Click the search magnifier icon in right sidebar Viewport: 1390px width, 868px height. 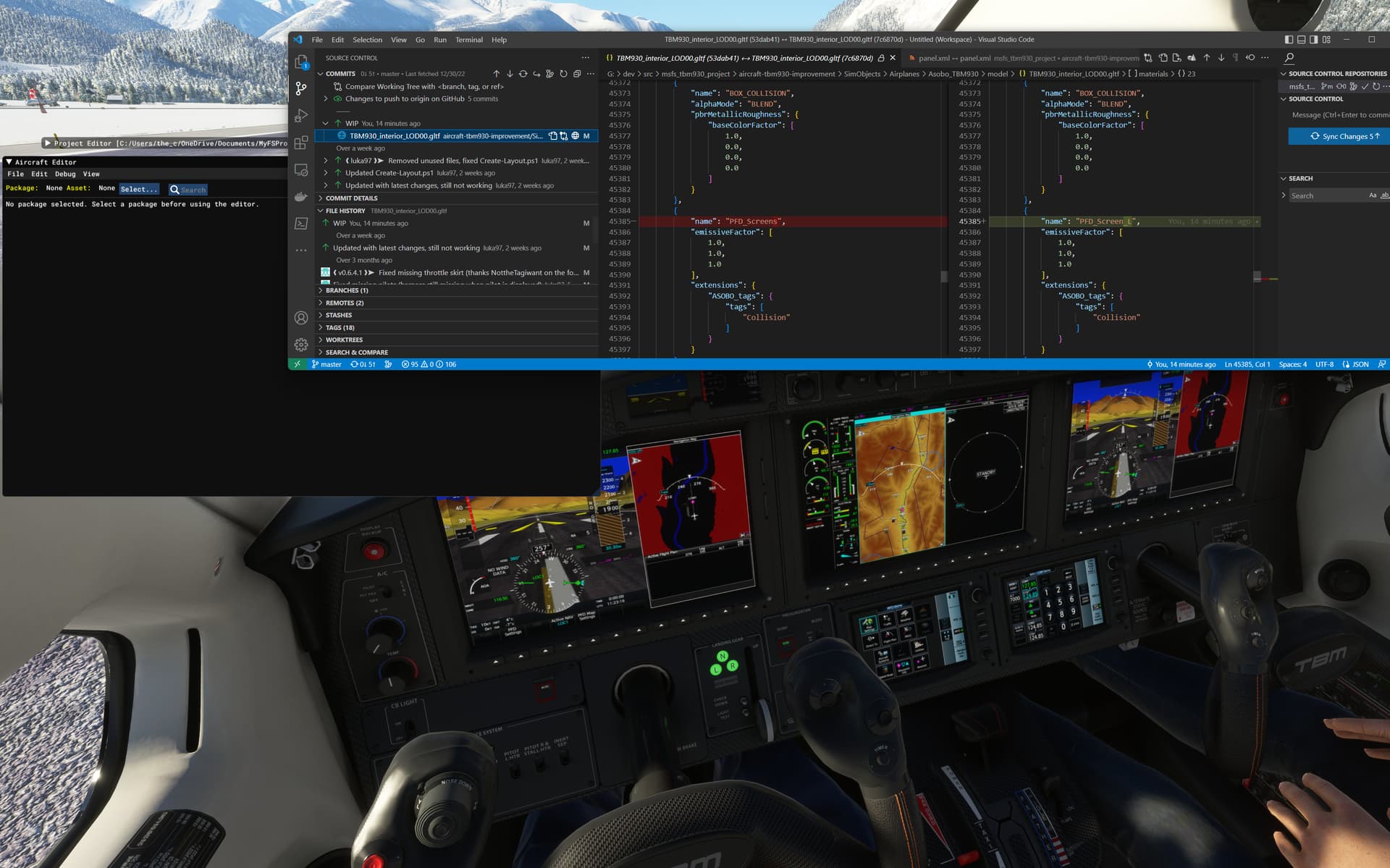click(x=1289, y=58)
